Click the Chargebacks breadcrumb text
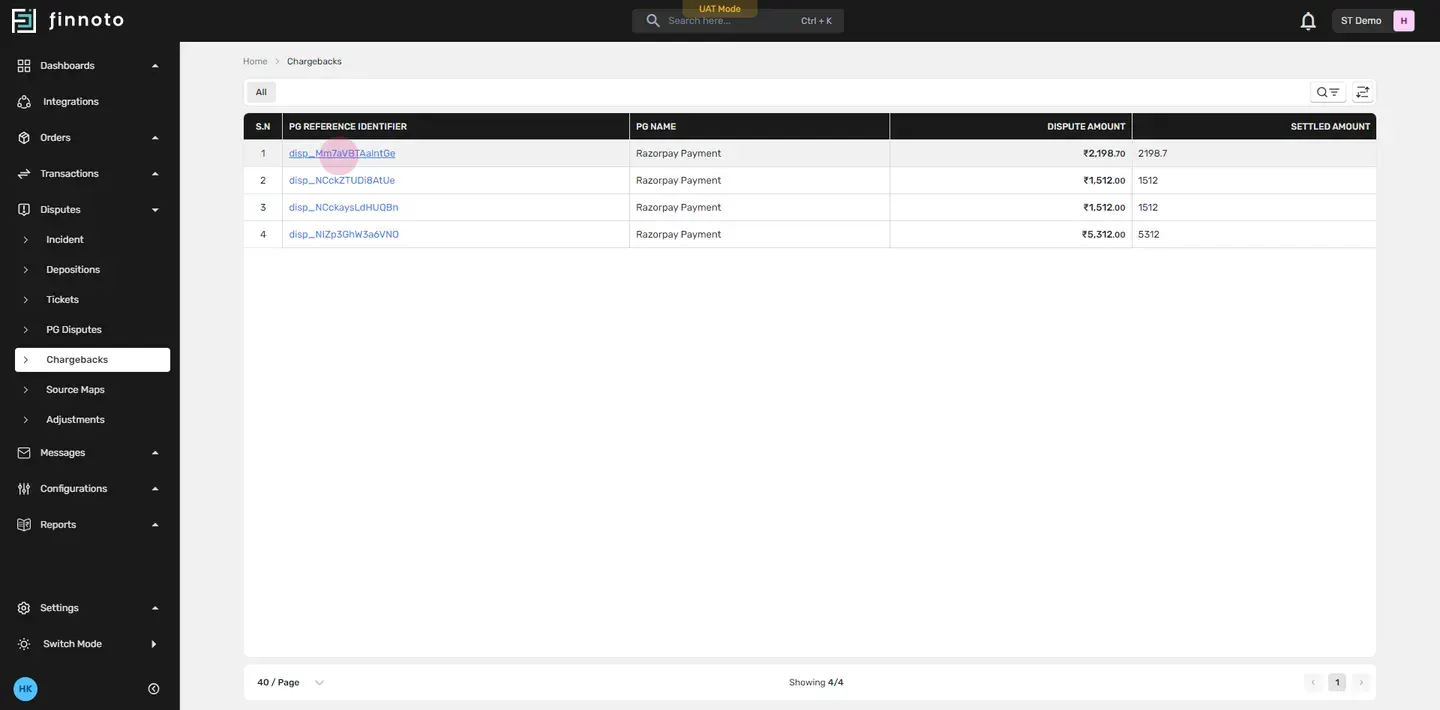Image resolution: width=1440 pixels, height=710 pixels. [314, 62]
